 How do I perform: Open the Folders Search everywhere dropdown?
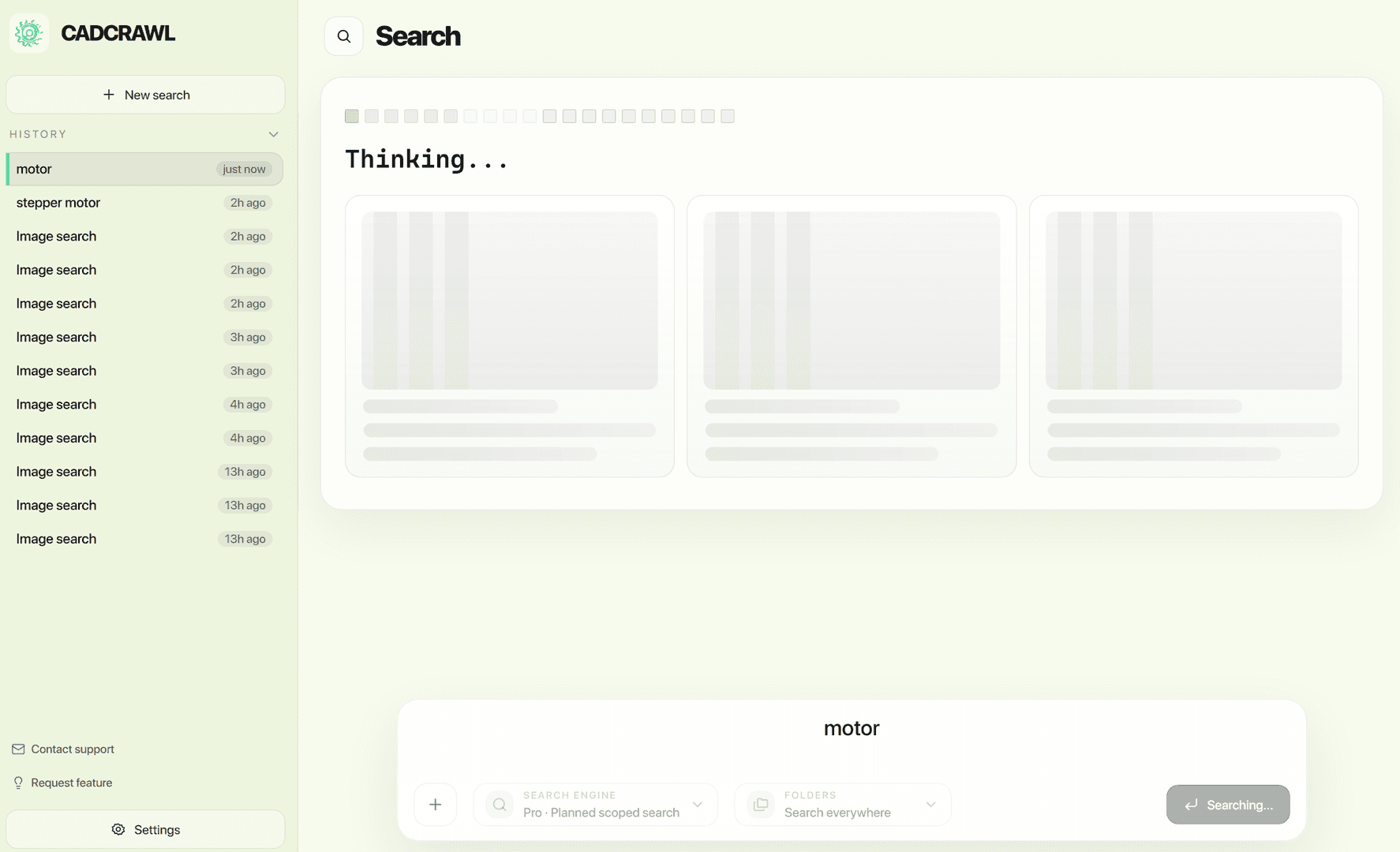click(x=843, y=805)
